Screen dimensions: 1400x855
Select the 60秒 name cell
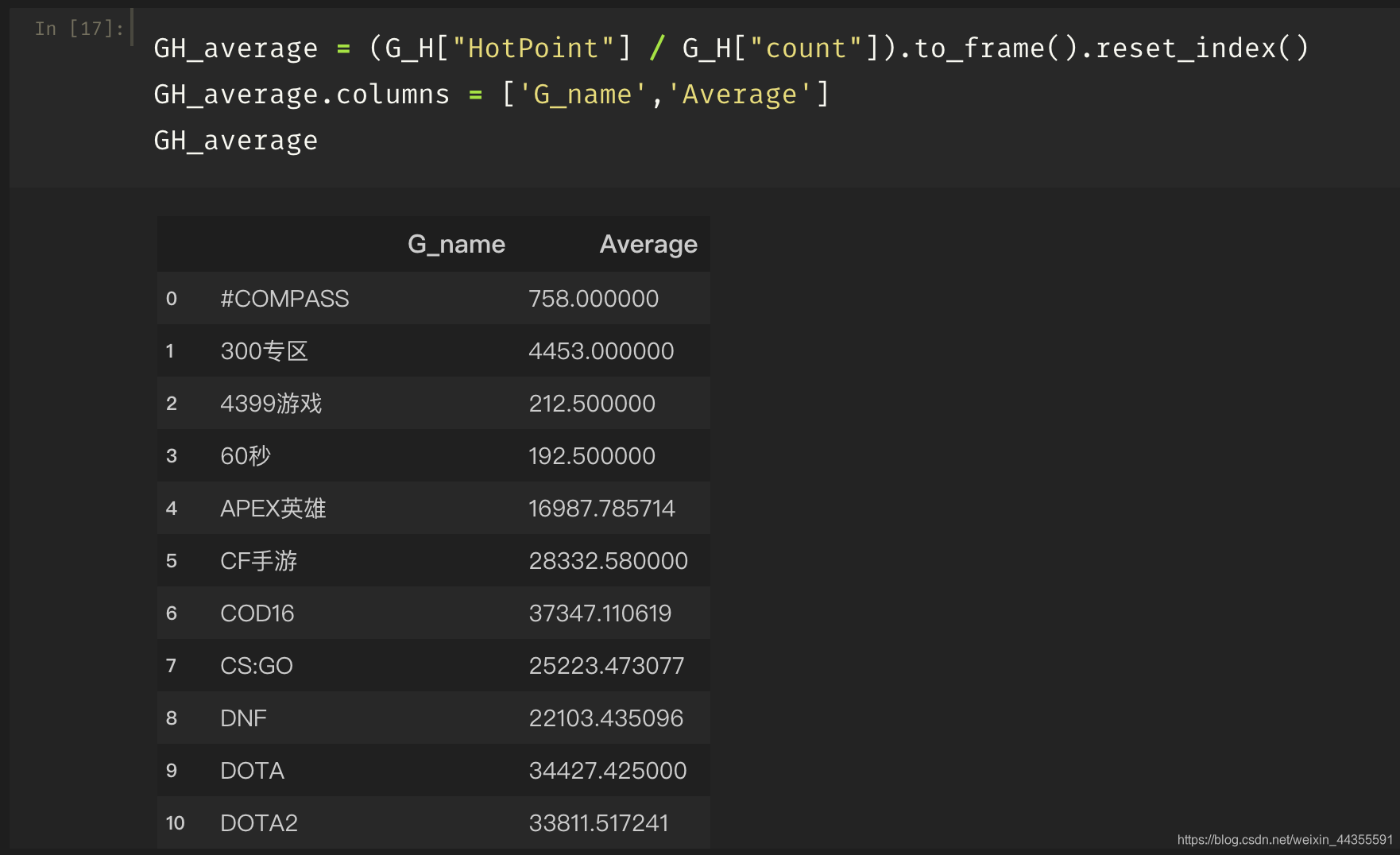point(246,456)
